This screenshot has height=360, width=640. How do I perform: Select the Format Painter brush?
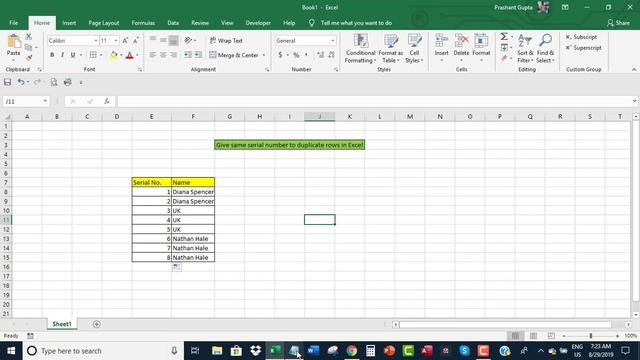click(x=29, y=58)
